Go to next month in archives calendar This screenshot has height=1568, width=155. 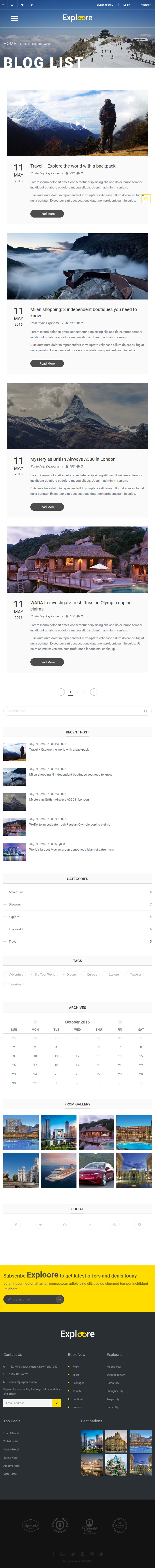(x=120, y=1022)
